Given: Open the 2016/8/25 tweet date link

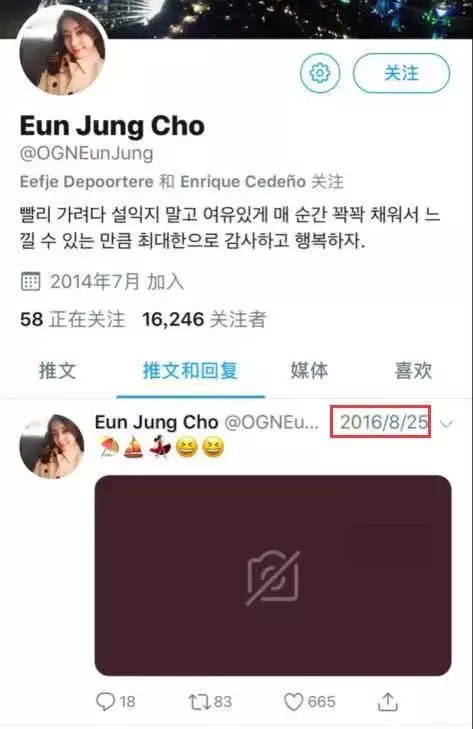Looking at the screenshot, I should pyautogui.click(x=382, y=422).
